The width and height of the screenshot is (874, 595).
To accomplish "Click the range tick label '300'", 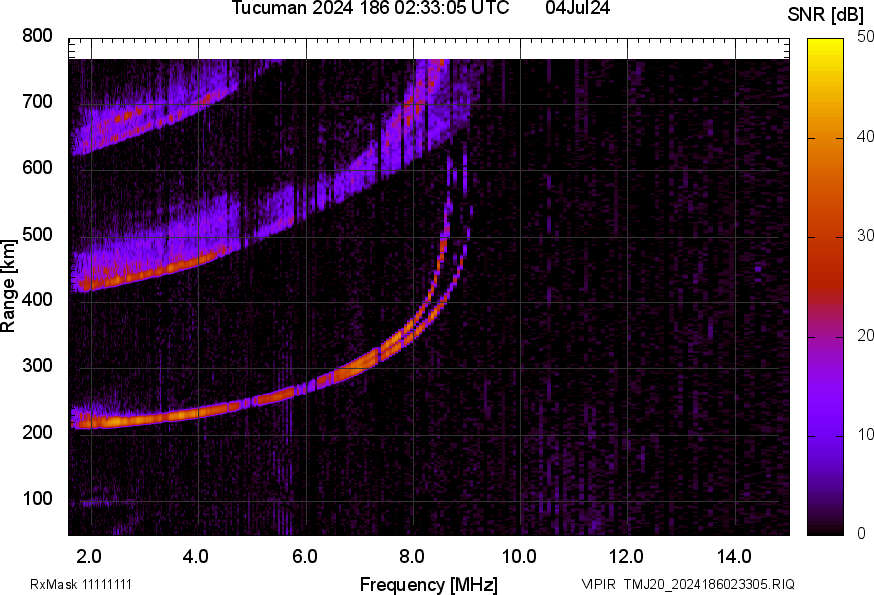I will click(37, 366).
